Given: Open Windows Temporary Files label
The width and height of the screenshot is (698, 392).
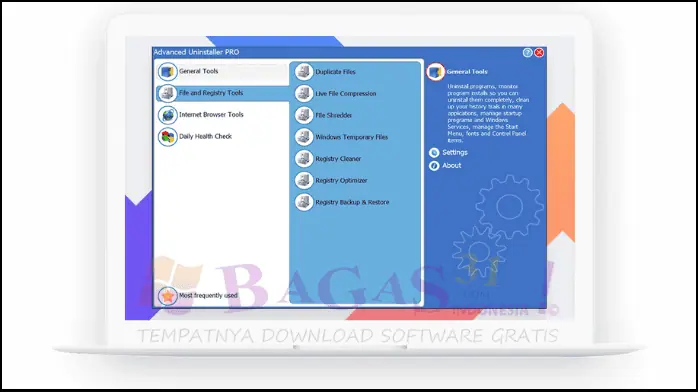Looking at the screenshot, I should click(x=352, y=137).
